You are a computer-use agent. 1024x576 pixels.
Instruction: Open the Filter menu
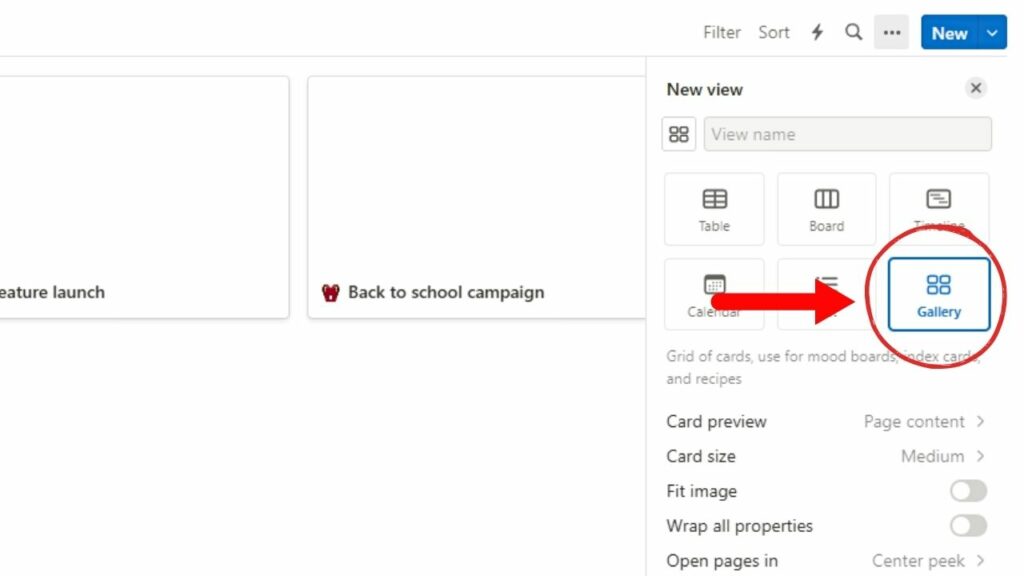pos(721,32)
